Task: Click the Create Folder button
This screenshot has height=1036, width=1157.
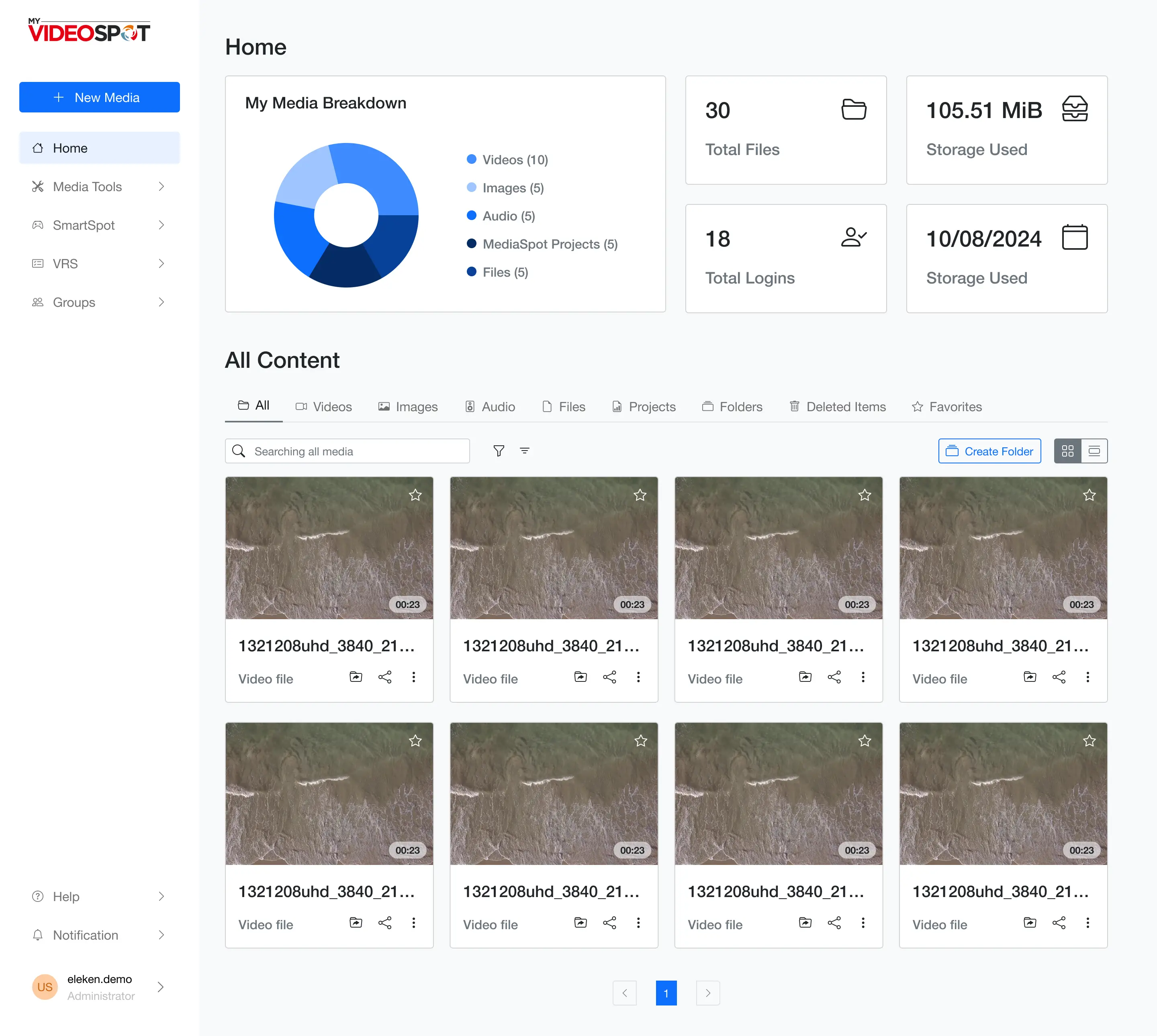Action: [989, 451]
